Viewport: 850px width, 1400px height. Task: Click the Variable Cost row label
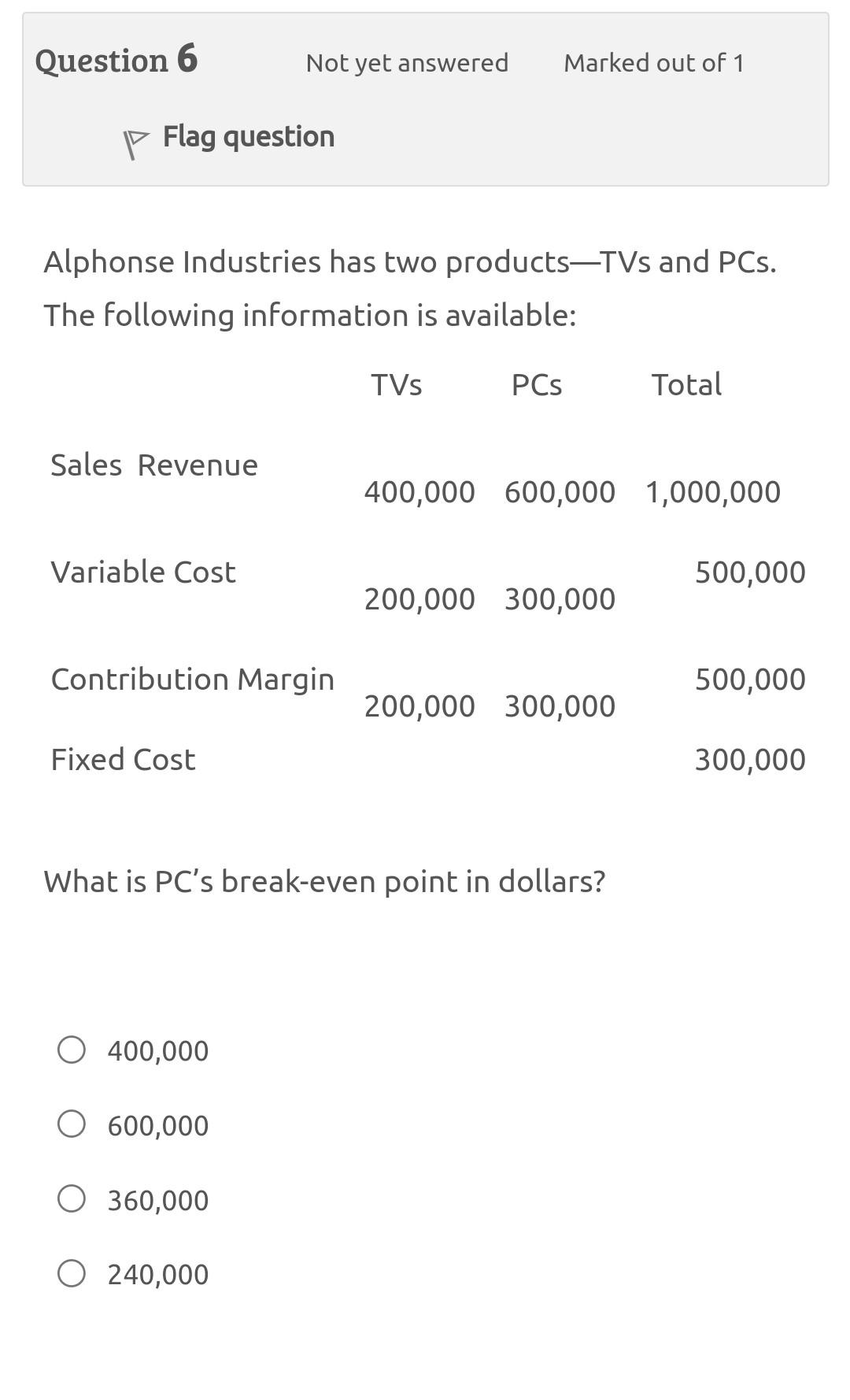pyautogui.click(x=143, y=572)
